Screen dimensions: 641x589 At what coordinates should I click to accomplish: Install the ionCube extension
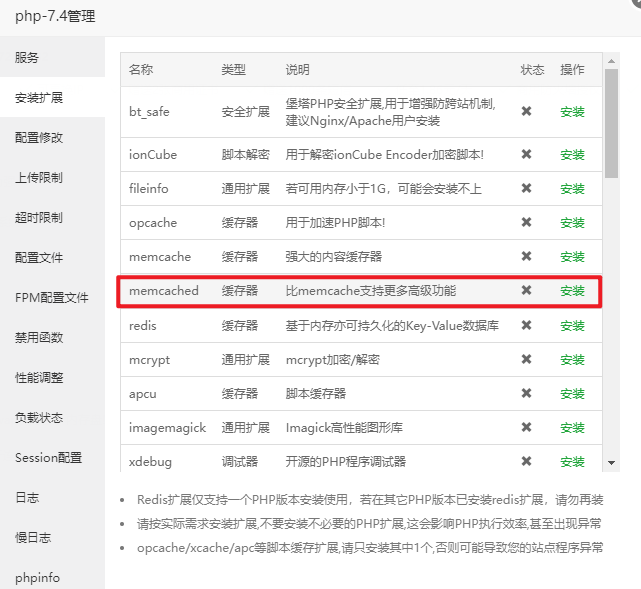pos(572,155)
